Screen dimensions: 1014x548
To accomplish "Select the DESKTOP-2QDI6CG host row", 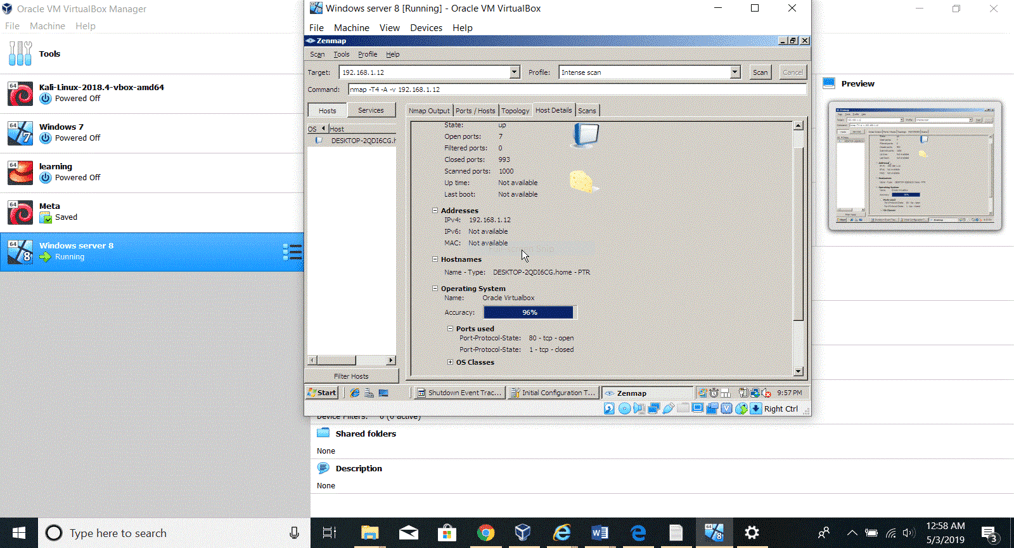I will point(352,140).
